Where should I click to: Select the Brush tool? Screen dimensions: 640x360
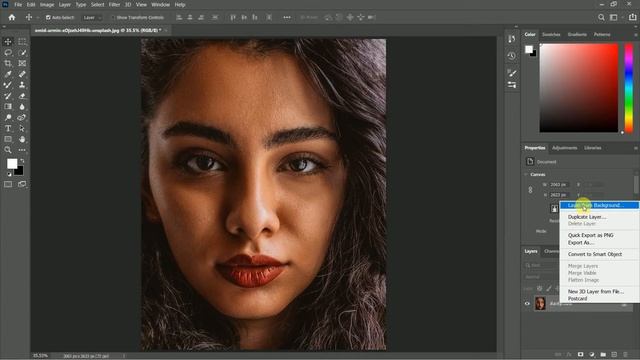click(x=8, y=85)
